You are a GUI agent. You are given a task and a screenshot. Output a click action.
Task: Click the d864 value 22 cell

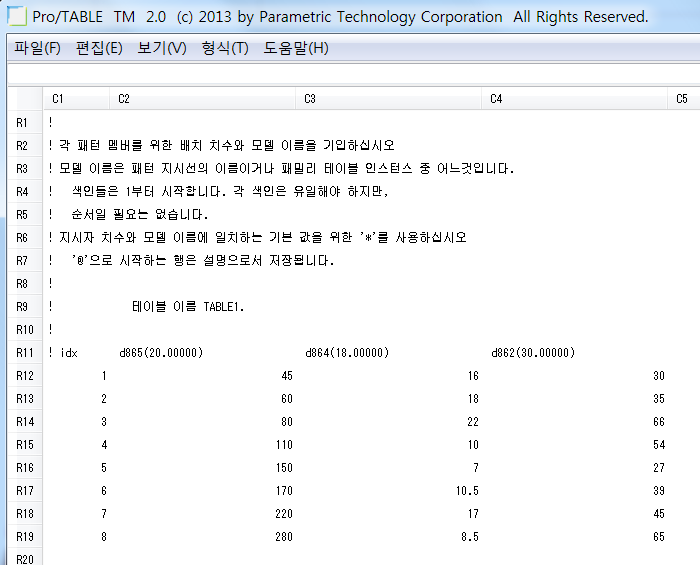tap(473, 422)
